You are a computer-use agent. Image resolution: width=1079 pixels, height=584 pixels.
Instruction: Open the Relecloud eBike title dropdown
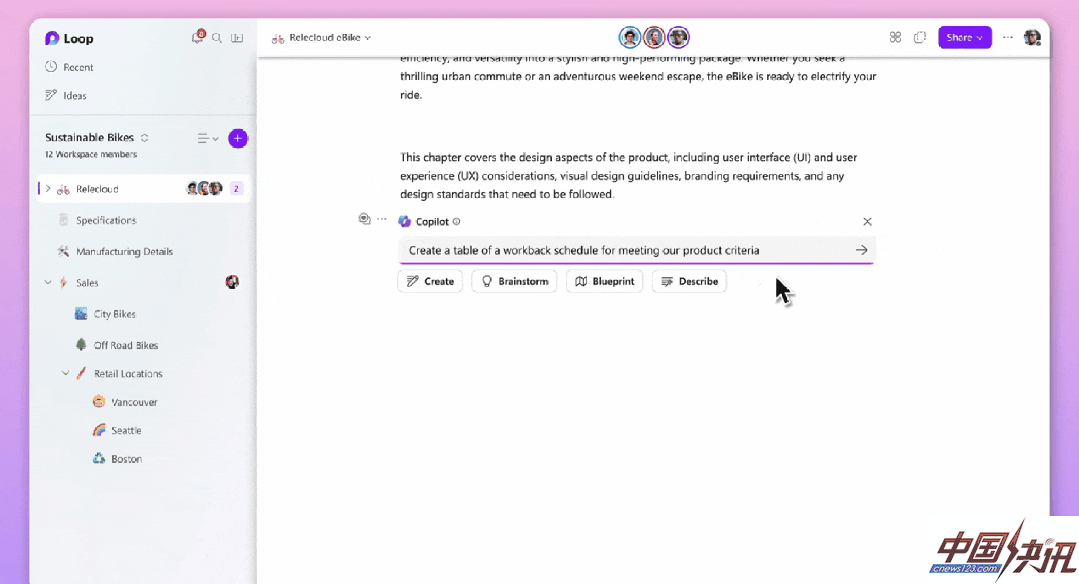tap(322, 38)
